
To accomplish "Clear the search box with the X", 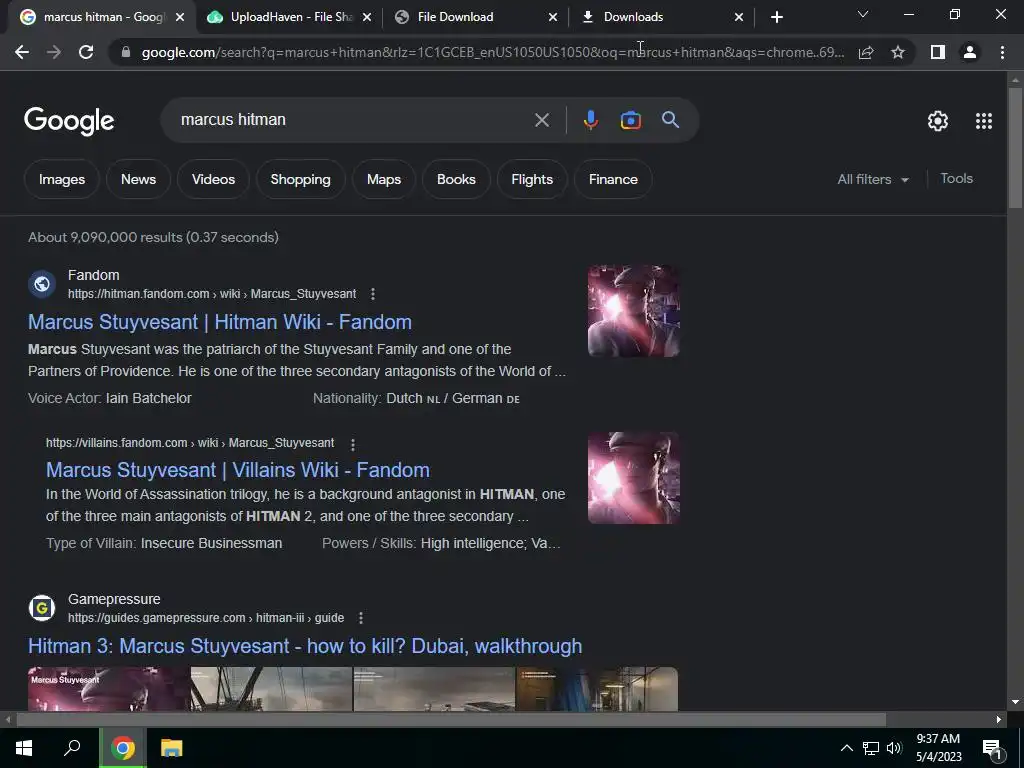I will pyautogui.click(x=541, y=120).
